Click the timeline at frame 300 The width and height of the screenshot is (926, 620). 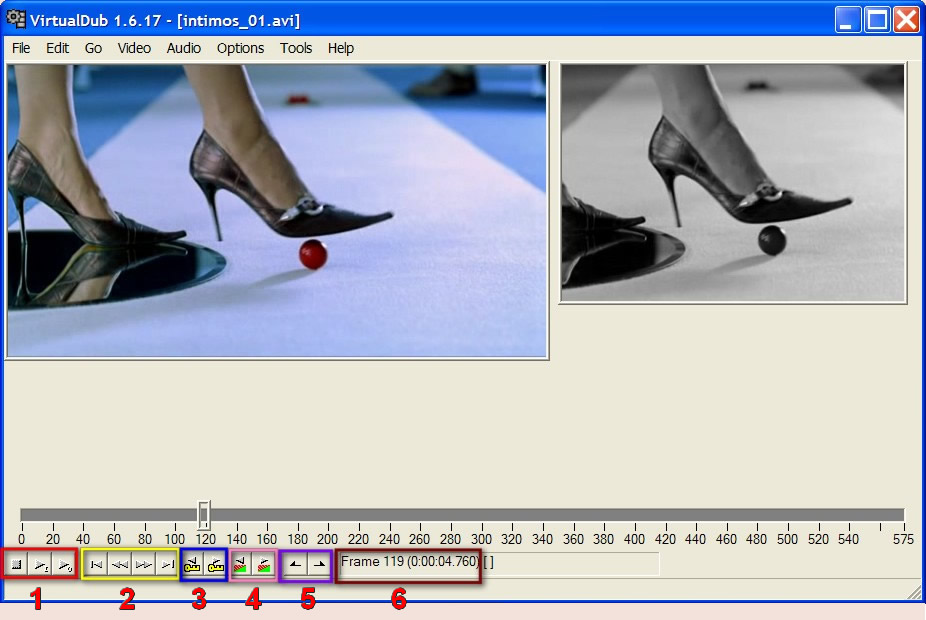pyautogui.click(x=482, y=515)
